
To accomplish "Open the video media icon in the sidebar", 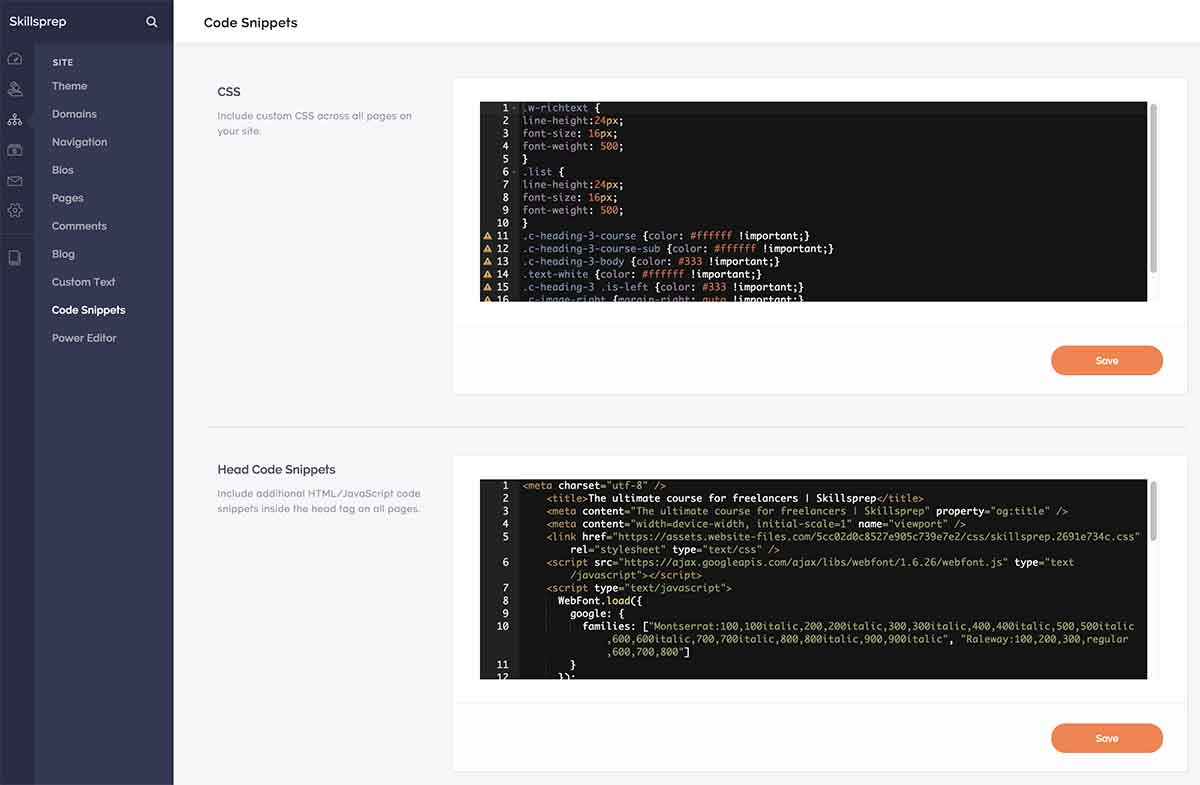I will pos(15,150).
